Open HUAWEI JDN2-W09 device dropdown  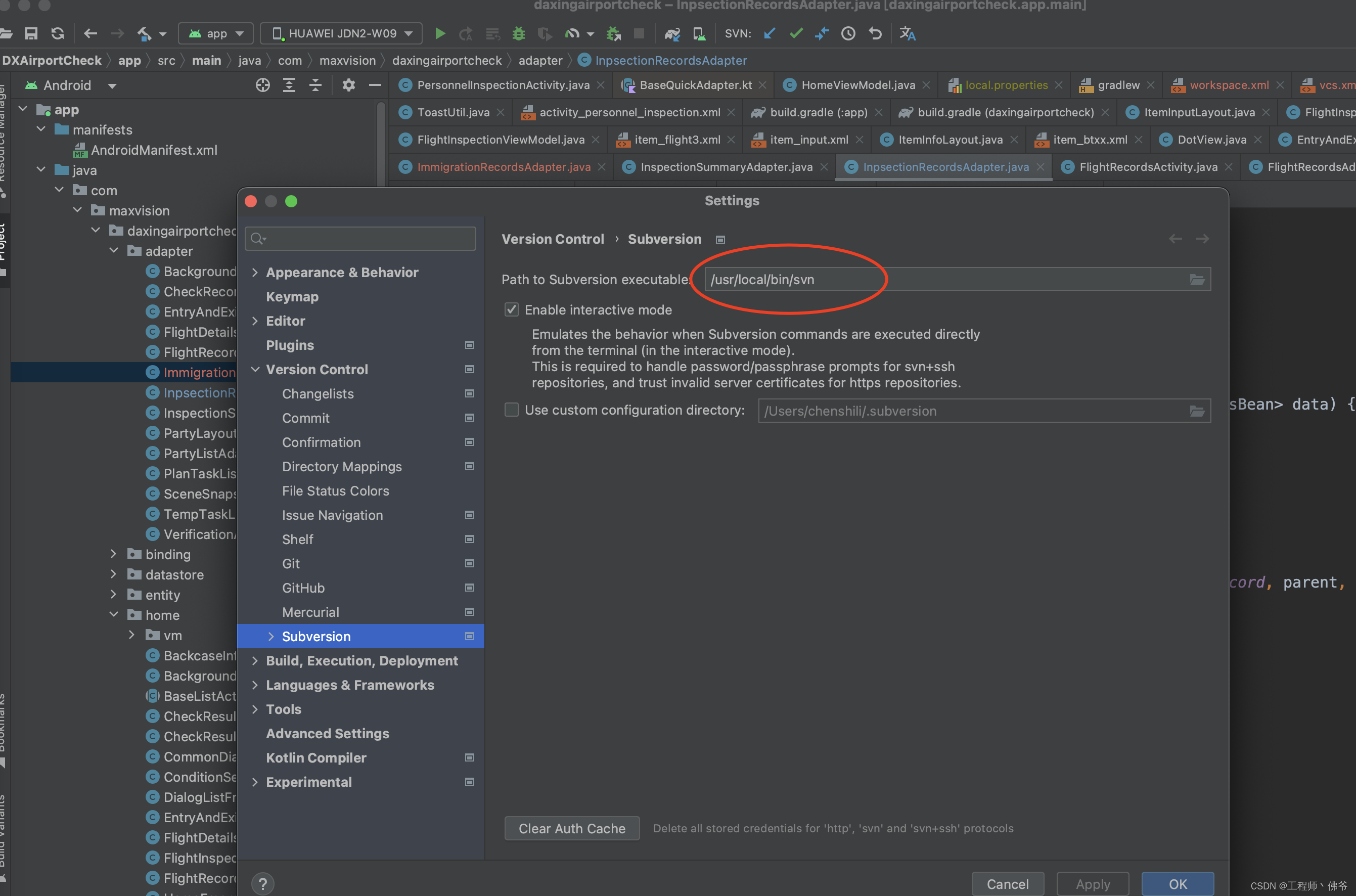click(x=341, y=34)
